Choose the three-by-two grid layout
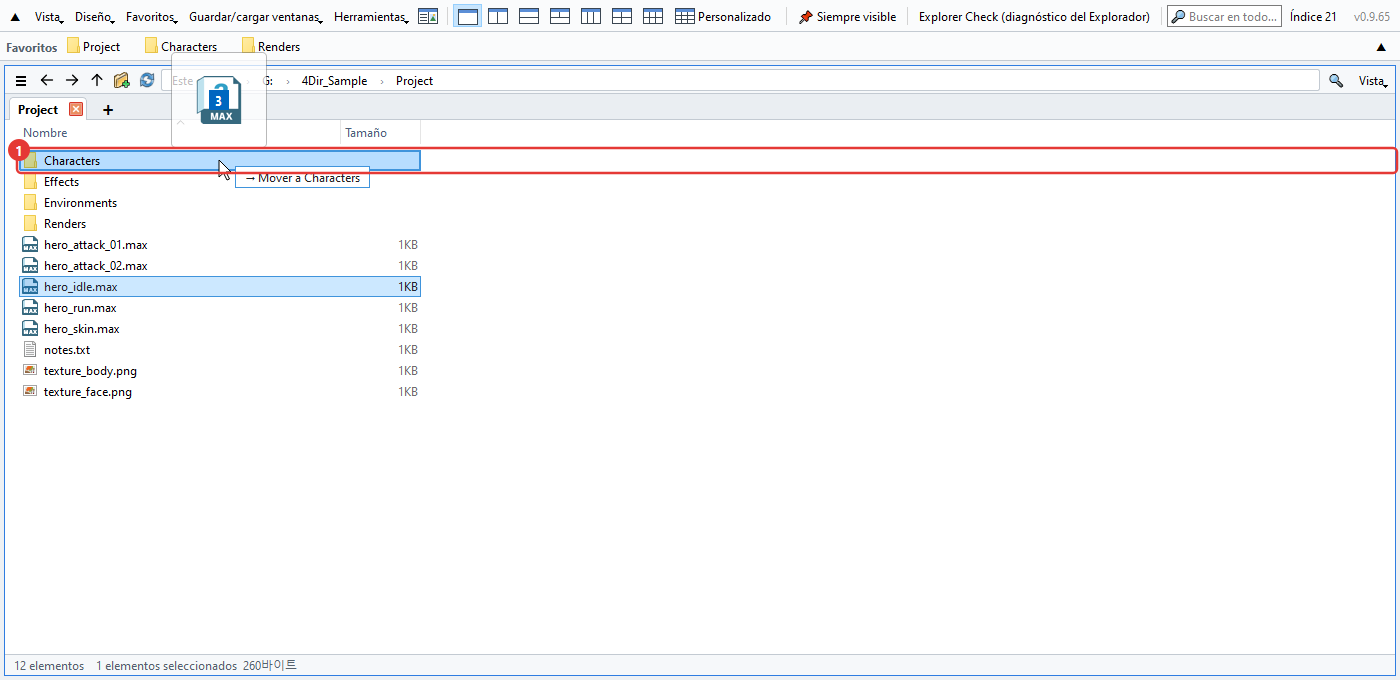Screen dimensions: 1400x680 coord(653,17)
